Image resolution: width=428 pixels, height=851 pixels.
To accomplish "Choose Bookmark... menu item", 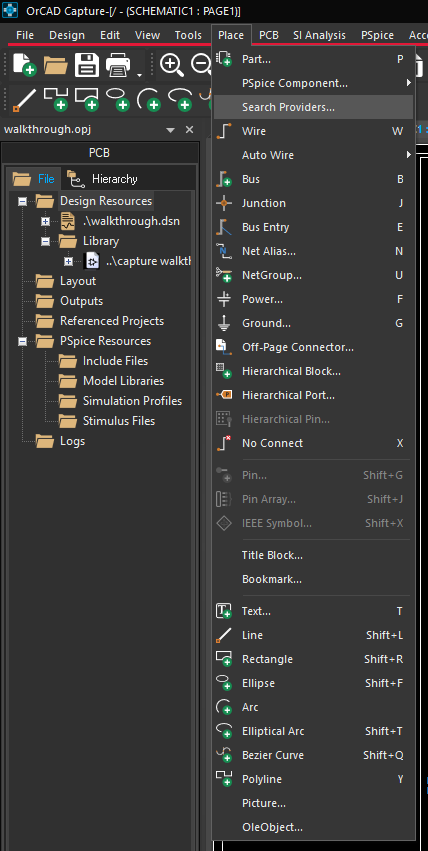I will [x=314, y=579].
